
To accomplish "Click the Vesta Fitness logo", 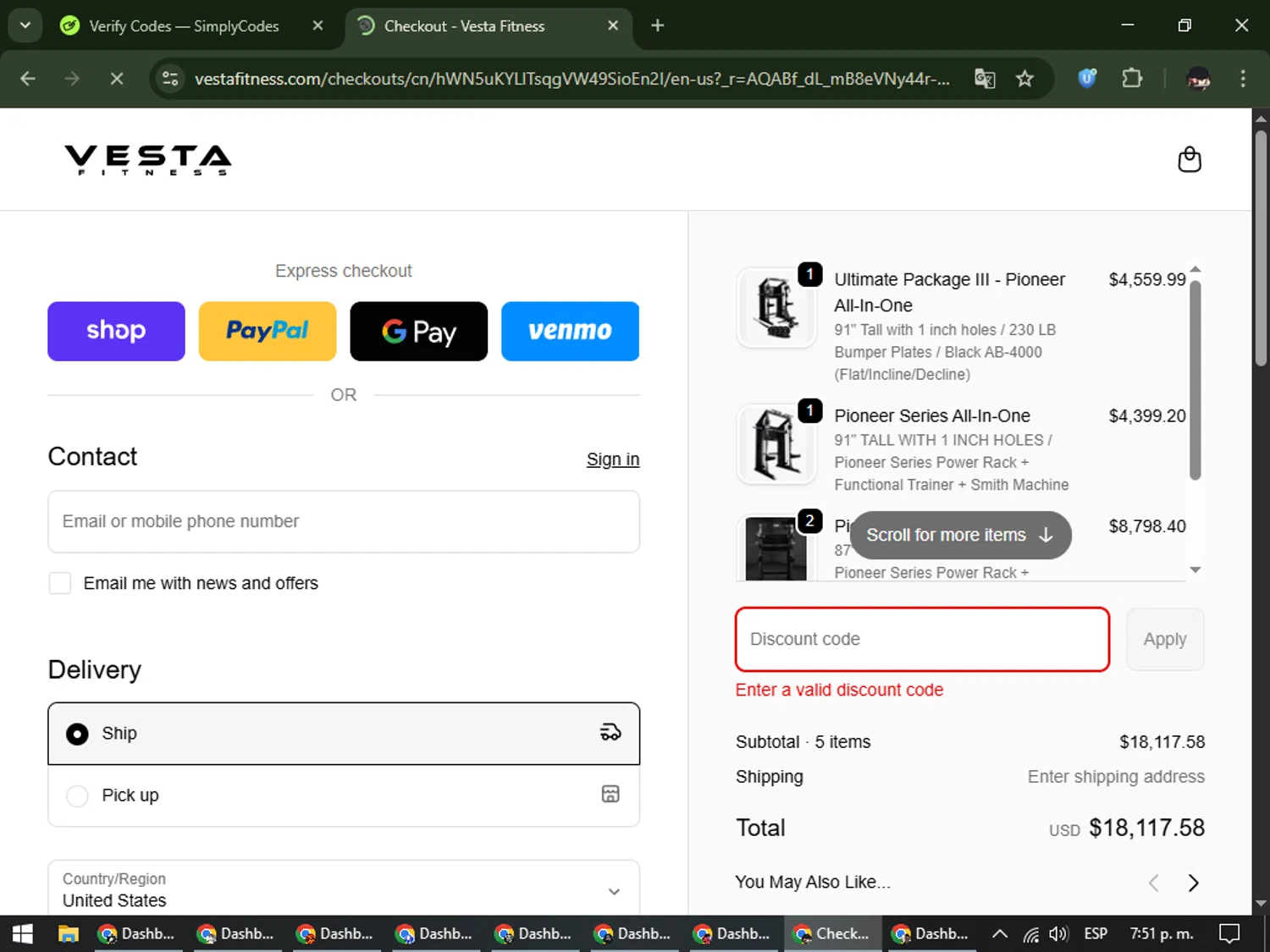I will pyautogui.click(x=148, y=159).
